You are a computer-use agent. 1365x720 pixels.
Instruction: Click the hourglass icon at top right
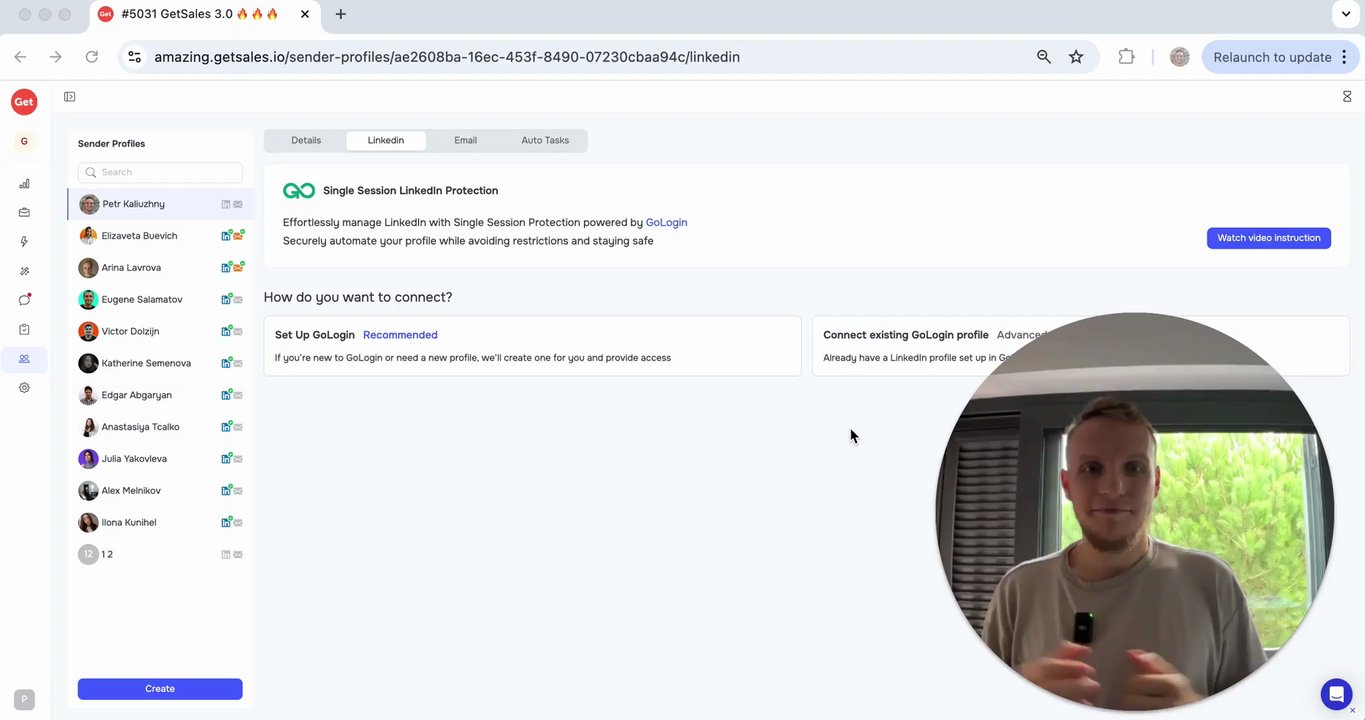(x=1347, y=97)
